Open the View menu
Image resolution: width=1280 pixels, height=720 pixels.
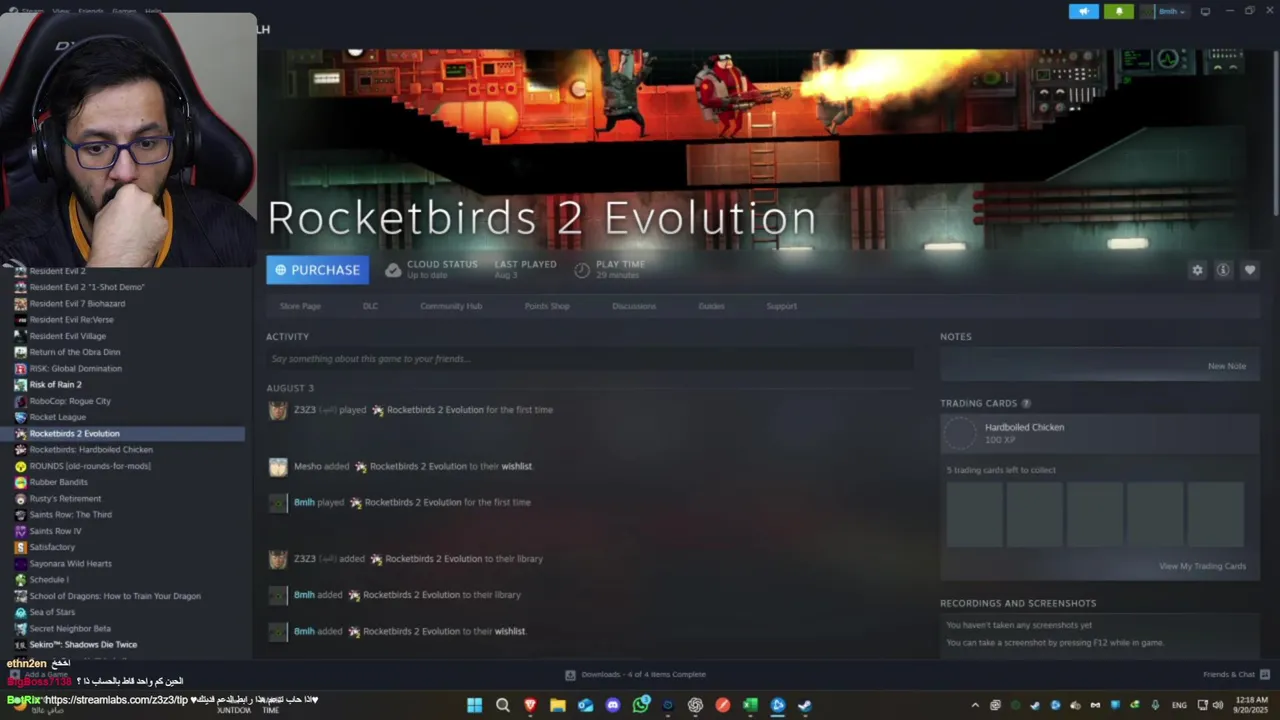[61, 11]
